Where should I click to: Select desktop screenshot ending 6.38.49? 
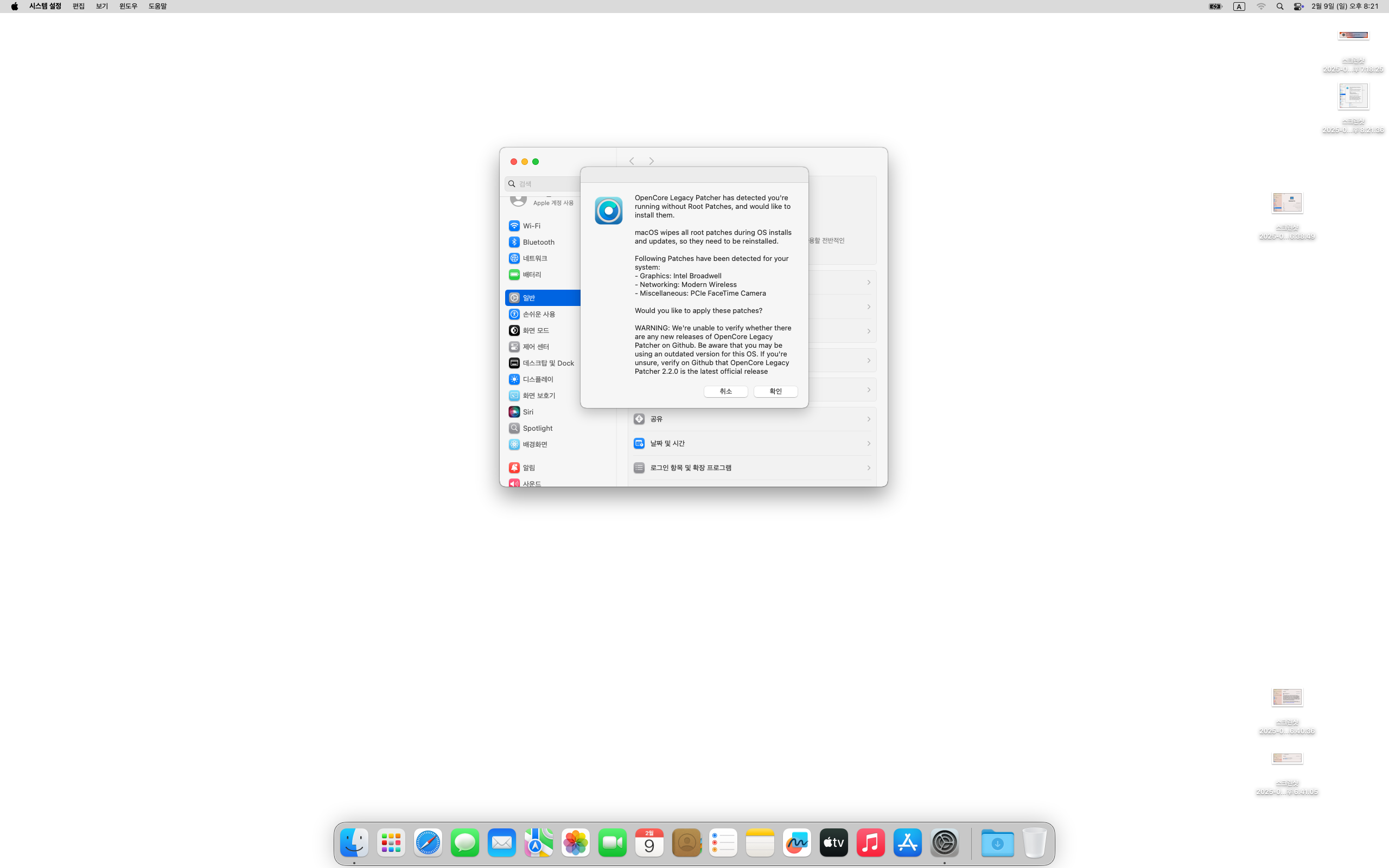1287,215
